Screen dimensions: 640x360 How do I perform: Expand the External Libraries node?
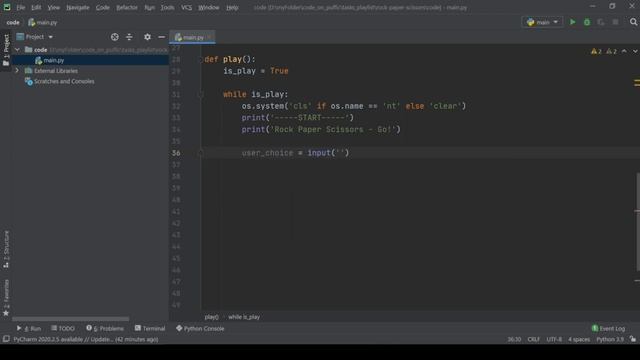tap(17, 71)
